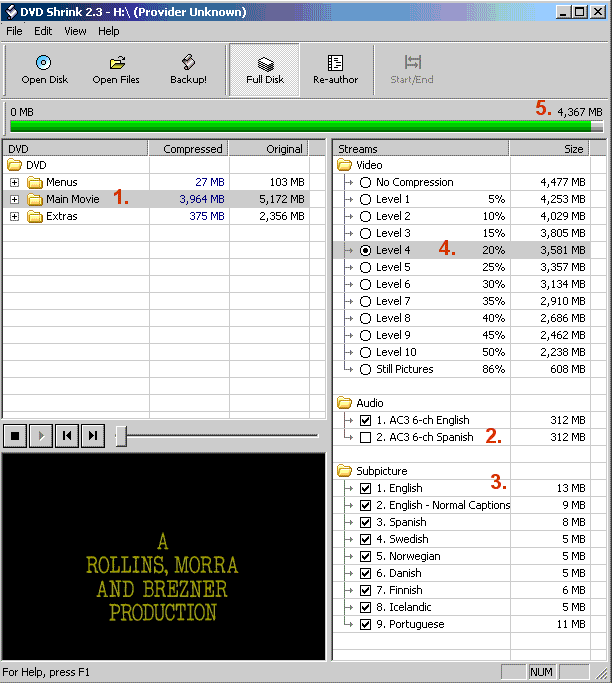Select No Compression radio button
The width and height of the screenshot is (612, 683).
[365, 183]
